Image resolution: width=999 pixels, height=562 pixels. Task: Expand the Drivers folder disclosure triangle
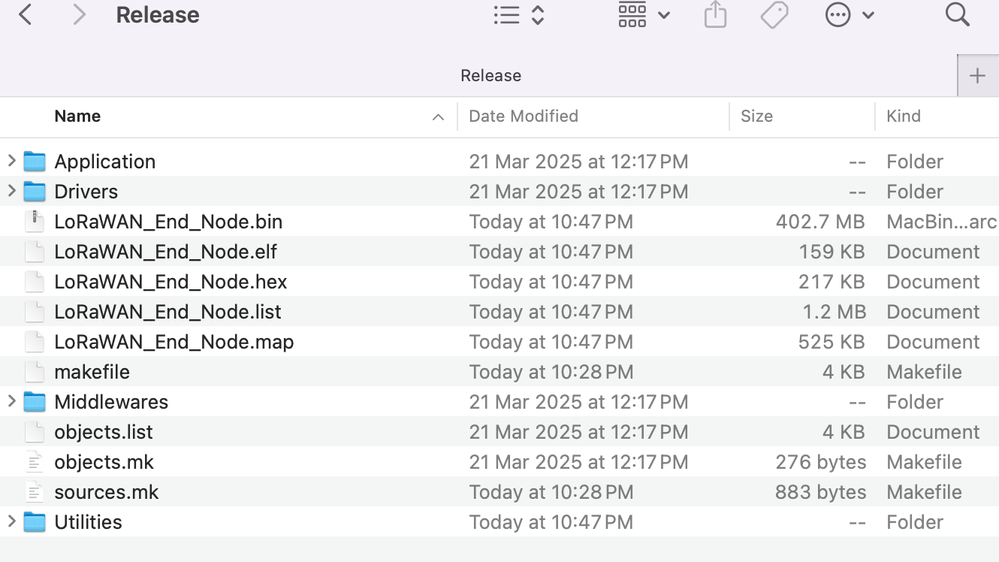[x=12, y=191]
